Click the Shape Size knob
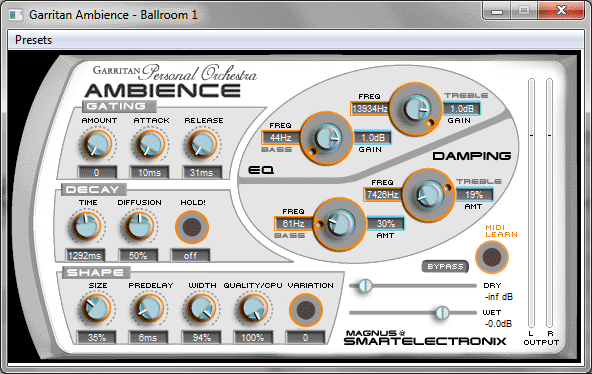 pos(97,309)
